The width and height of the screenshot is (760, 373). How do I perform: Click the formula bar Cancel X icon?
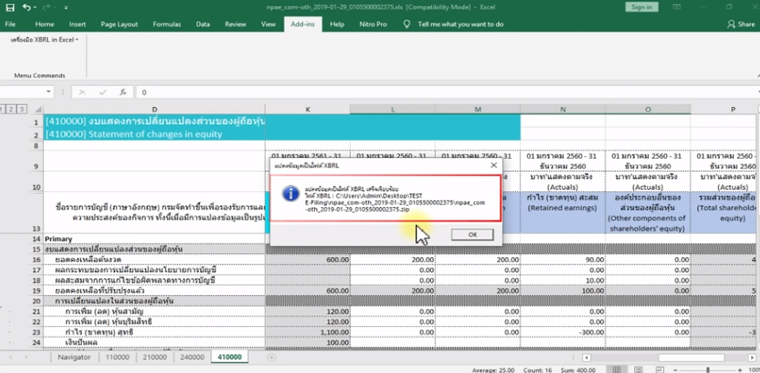(82, 92)
